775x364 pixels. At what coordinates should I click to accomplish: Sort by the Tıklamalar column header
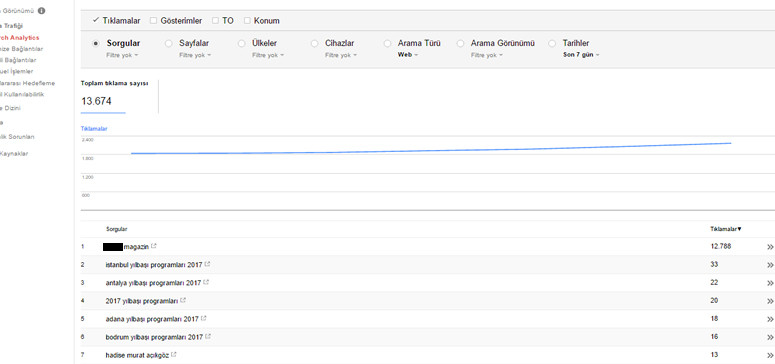pos(726,229)
